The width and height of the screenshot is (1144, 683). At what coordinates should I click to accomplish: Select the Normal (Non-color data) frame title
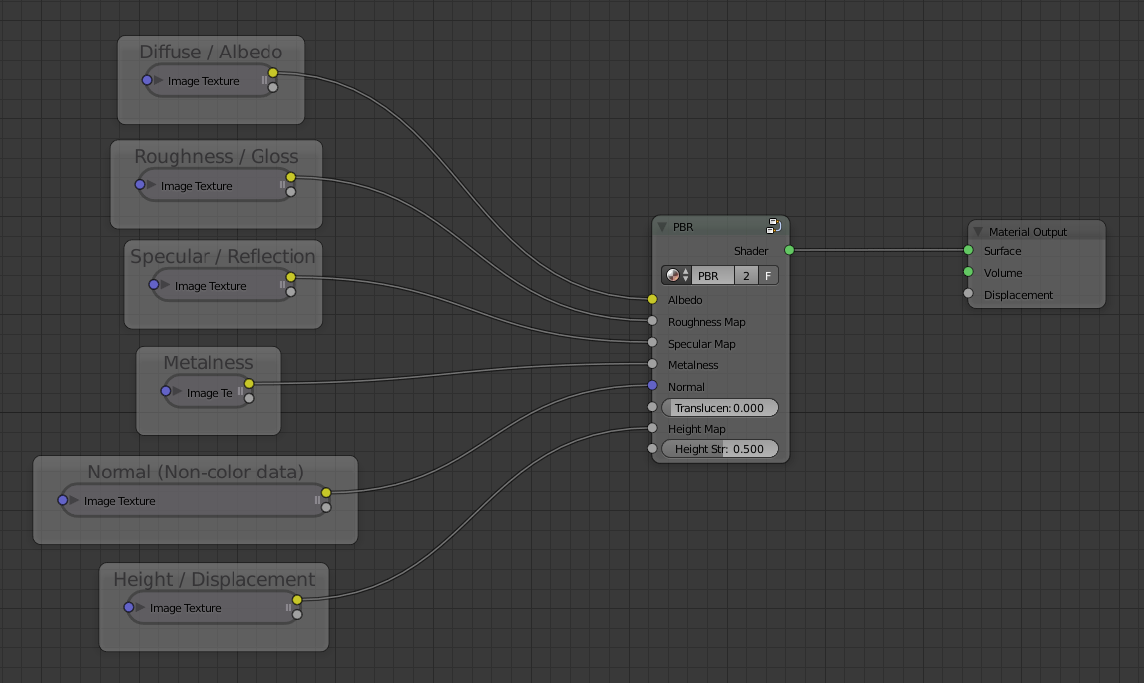tap(196, 472)
